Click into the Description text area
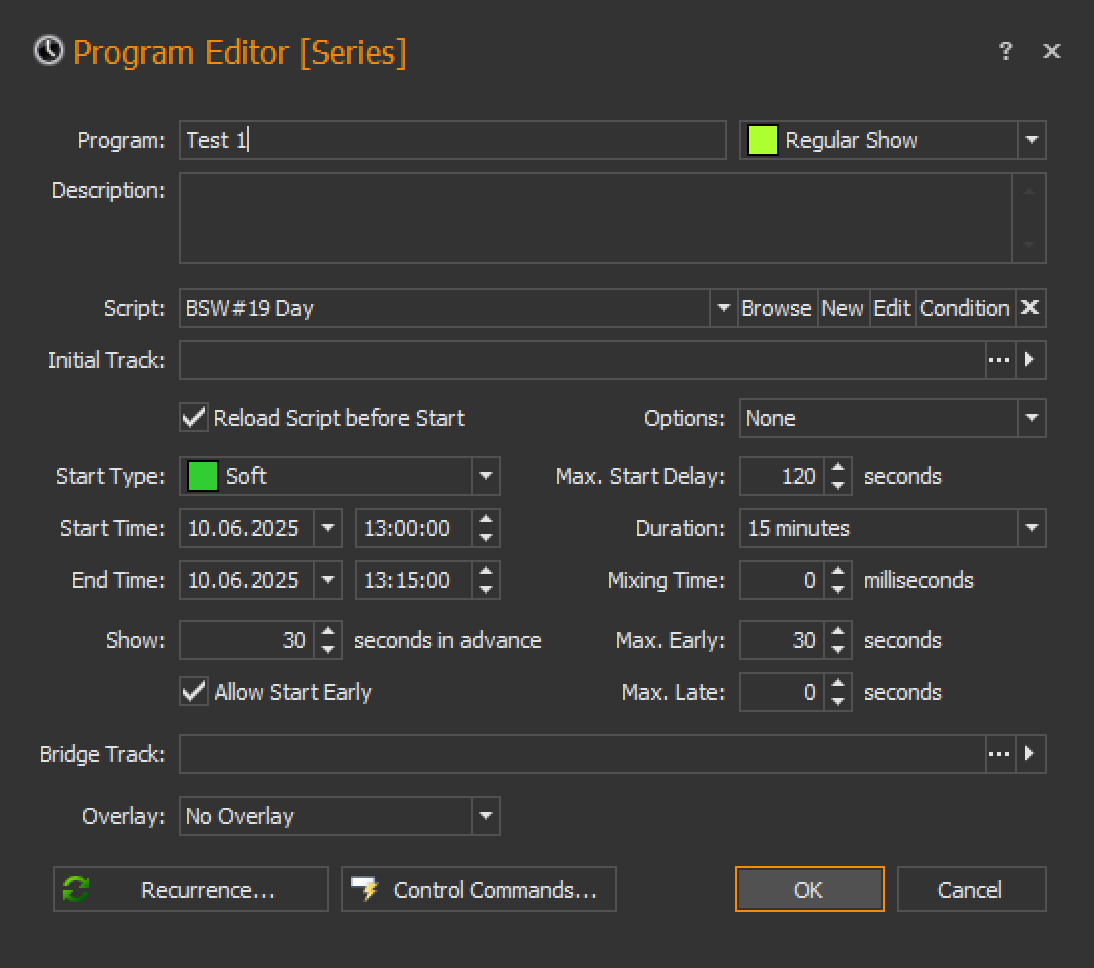Screen dimensions: 1094x968 pos(595,219)
